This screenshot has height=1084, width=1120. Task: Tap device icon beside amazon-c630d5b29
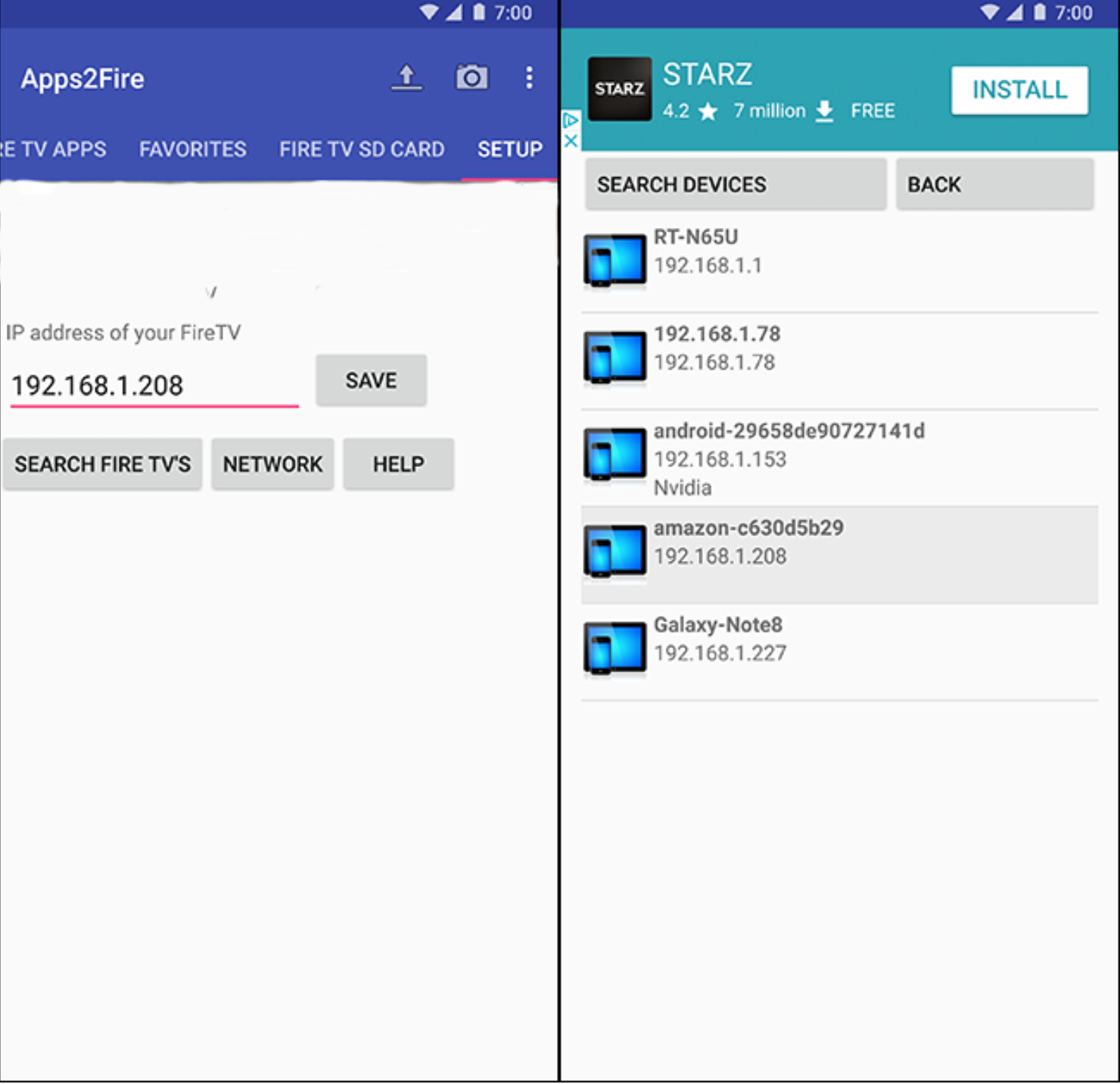tap(614, 551)
